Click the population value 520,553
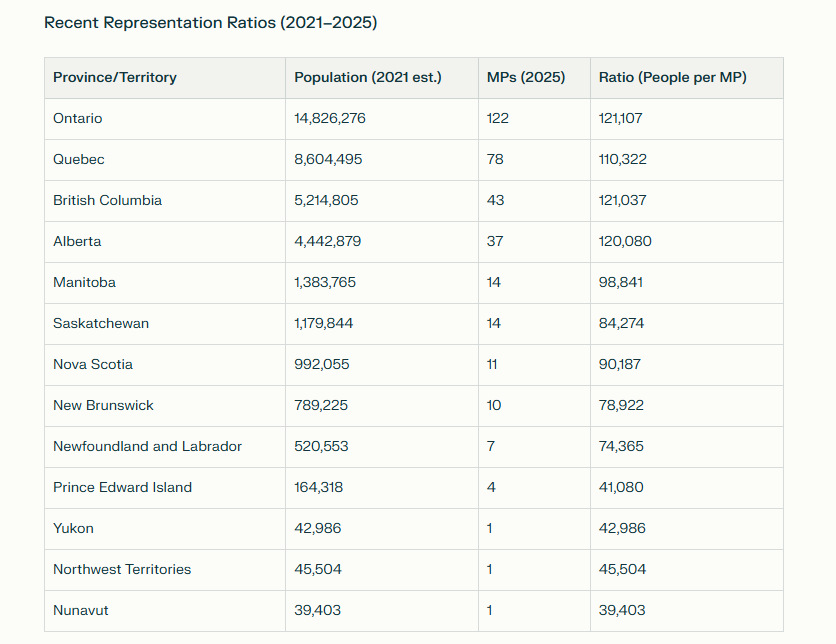The width and height of the screenshot is (836, 644). pos(321,447)
